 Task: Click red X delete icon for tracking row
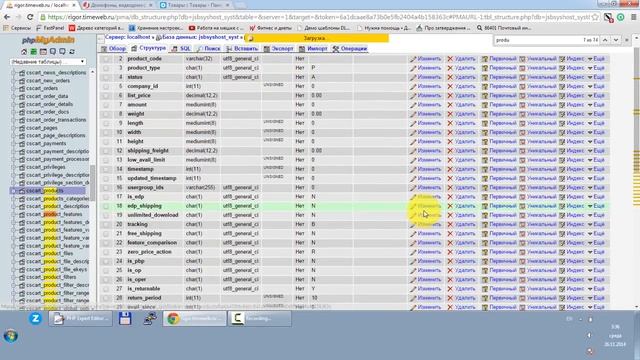tap(450, 224)
